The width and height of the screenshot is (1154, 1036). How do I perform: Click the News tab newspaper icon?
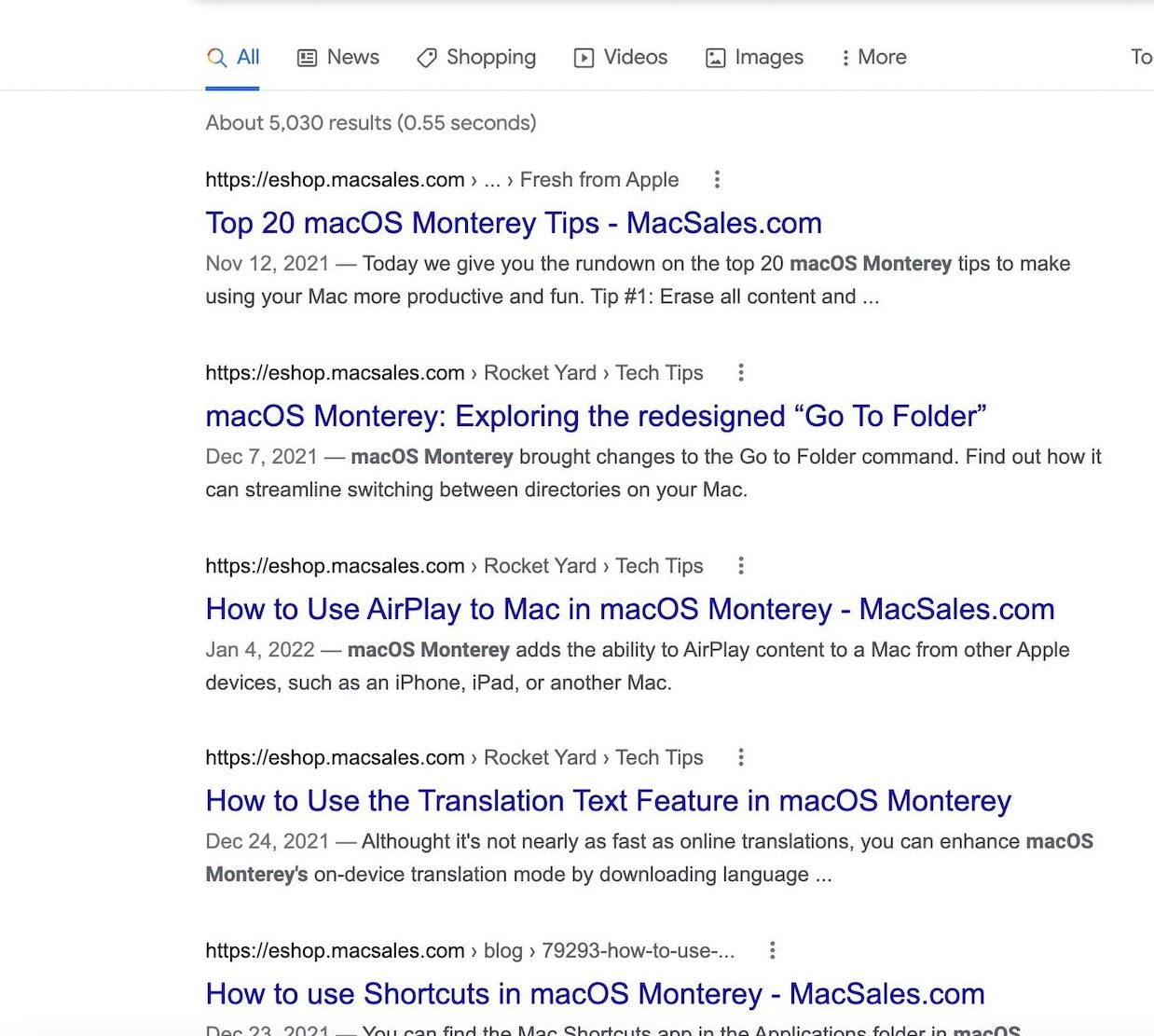[307, 58]
